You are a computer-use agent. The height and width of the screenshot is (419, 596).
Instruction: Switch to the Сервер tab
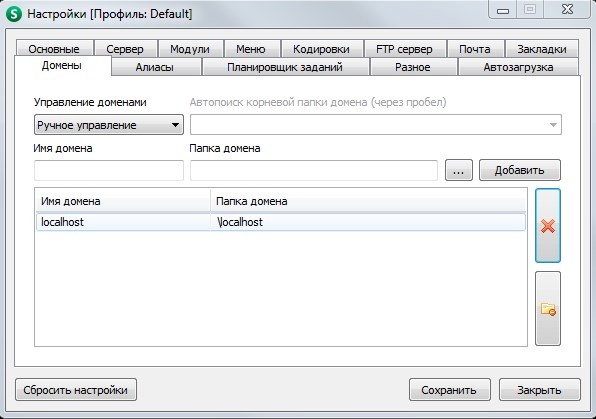[125, 49]
